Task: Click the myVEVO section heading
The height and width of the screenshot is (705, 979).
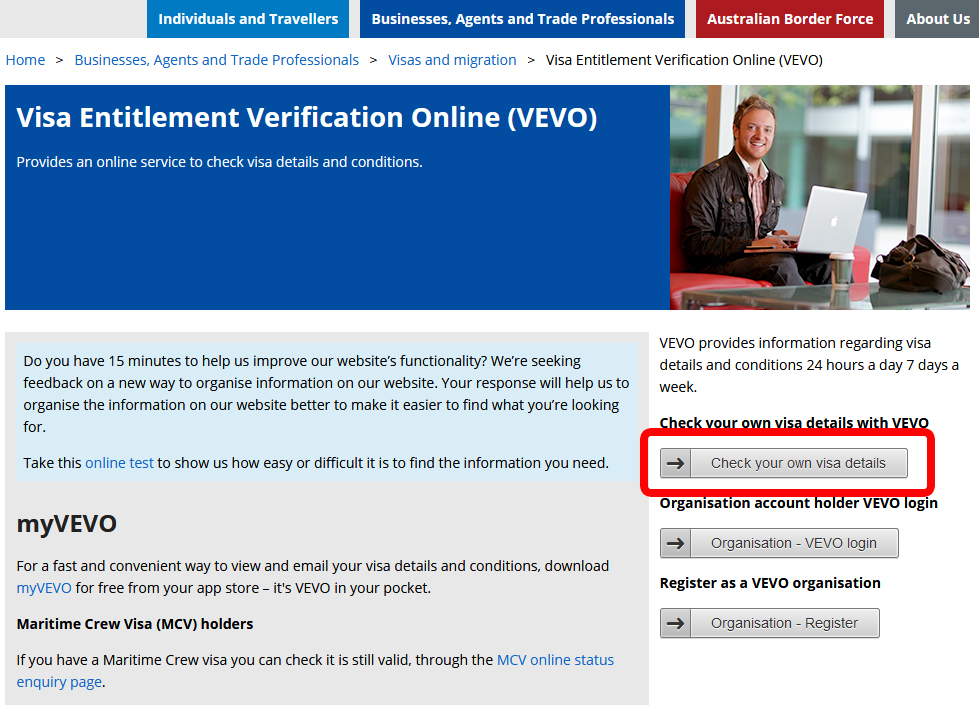Action: (66, 523)
